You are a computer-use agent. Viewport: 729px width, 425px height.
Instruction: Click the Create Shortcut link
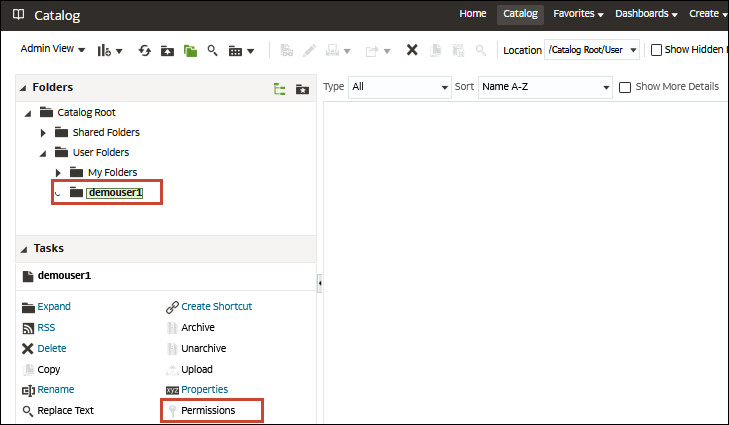pyautogui.click(x=217, y=306)
